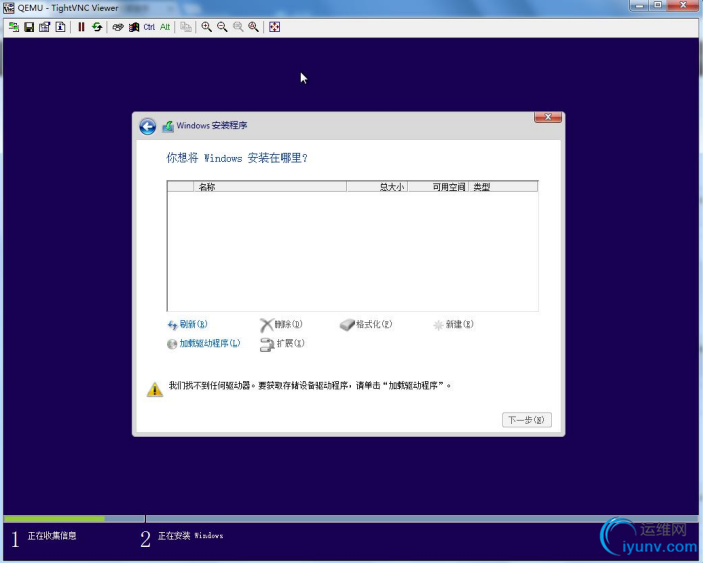Screen dimensions: 703x563
Task: Click the 可用空间 column header
Action: (x=438, y=187)
